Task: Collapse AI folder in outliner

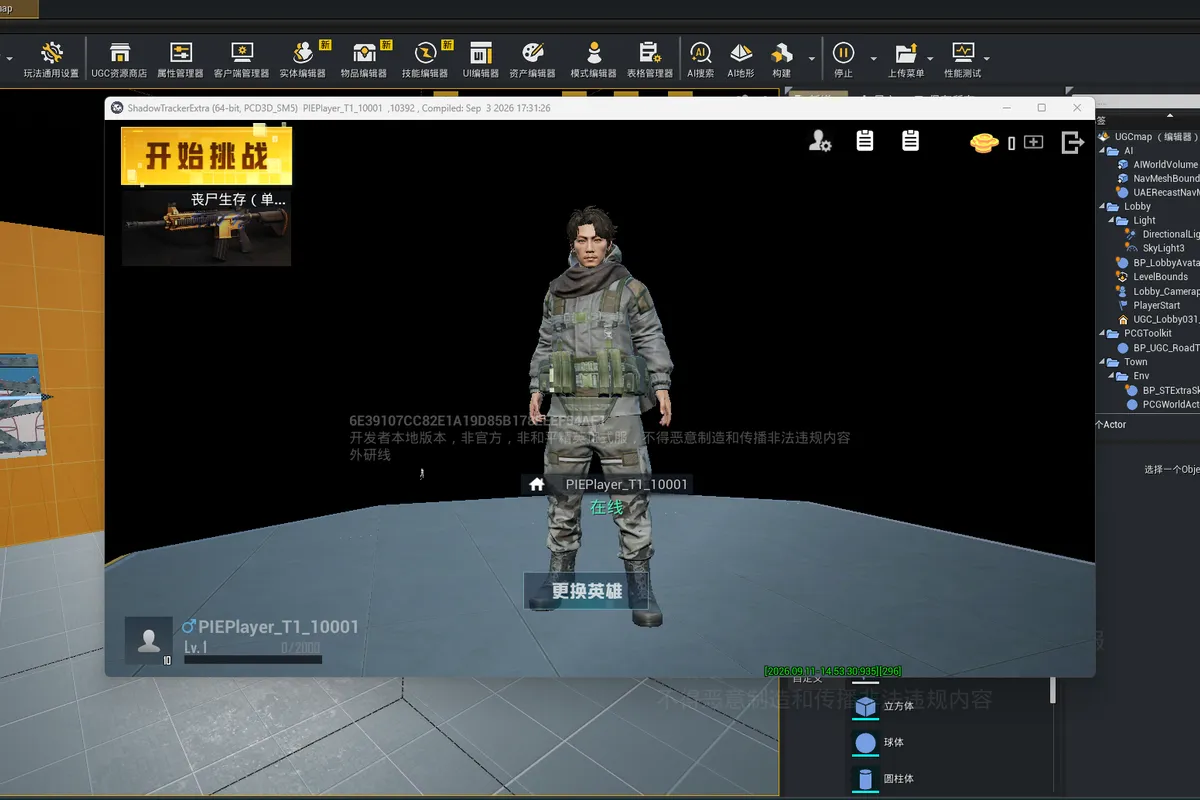Action: pos(1102,151)
